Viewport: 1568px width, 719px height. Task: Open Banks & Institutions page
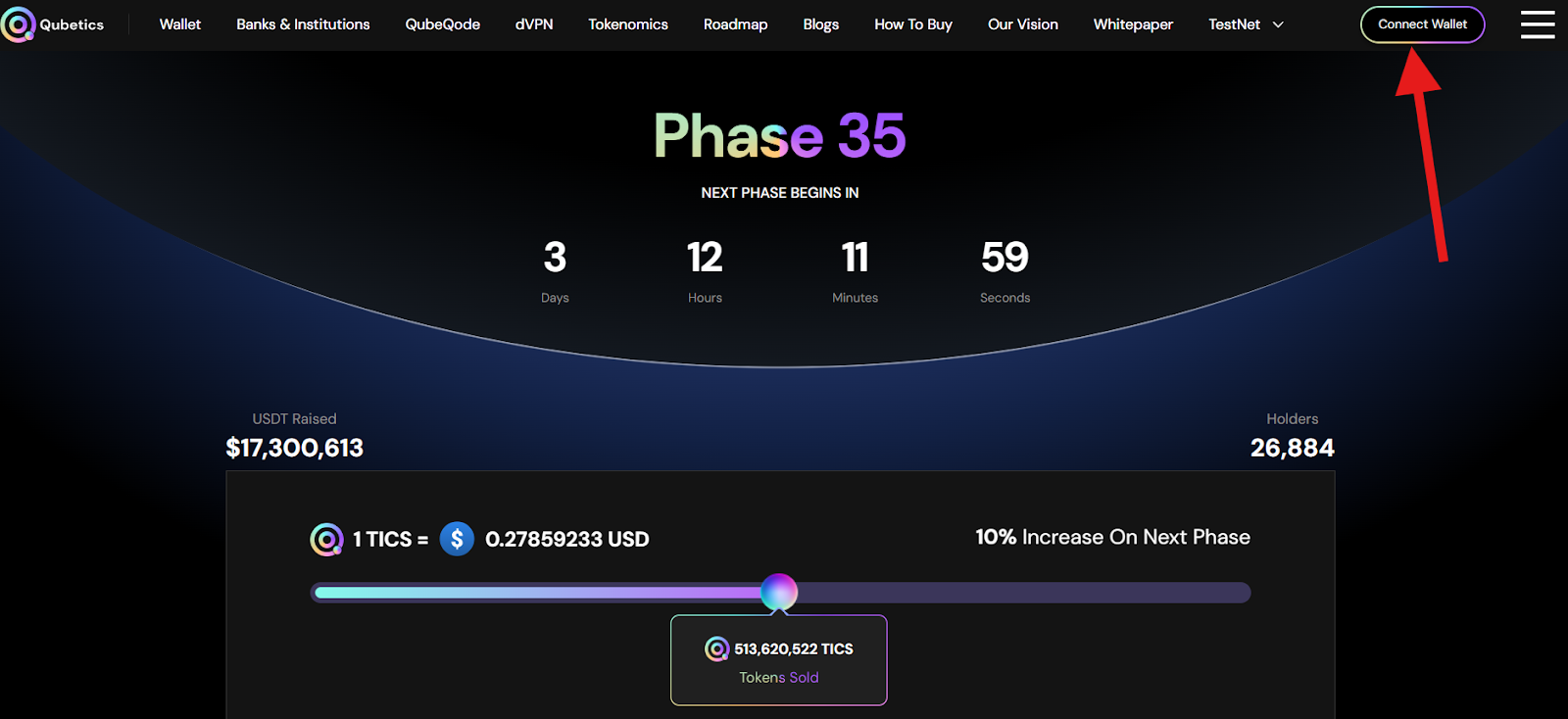pos(303,24)
